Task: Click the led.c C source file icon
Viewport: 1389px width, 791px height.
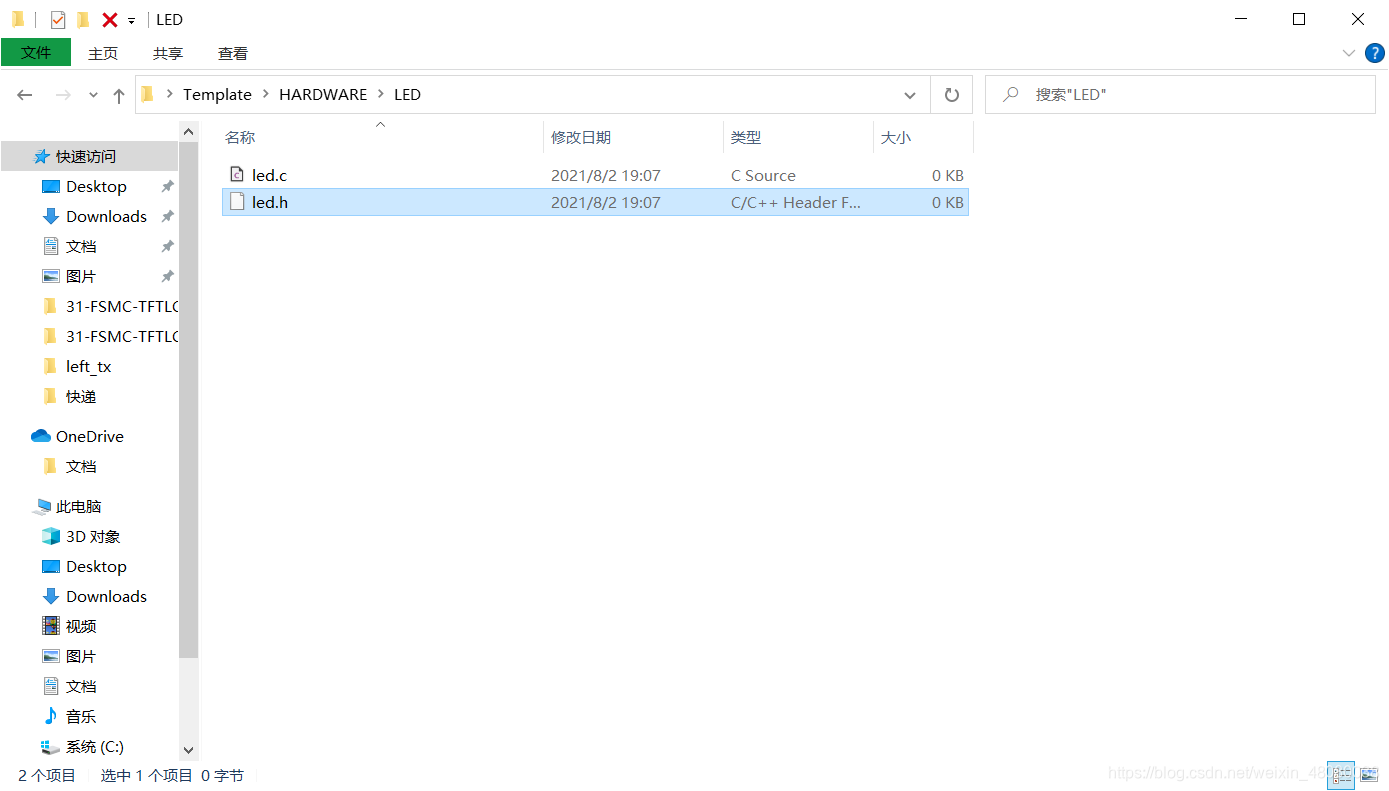Action: coord(237,175)
